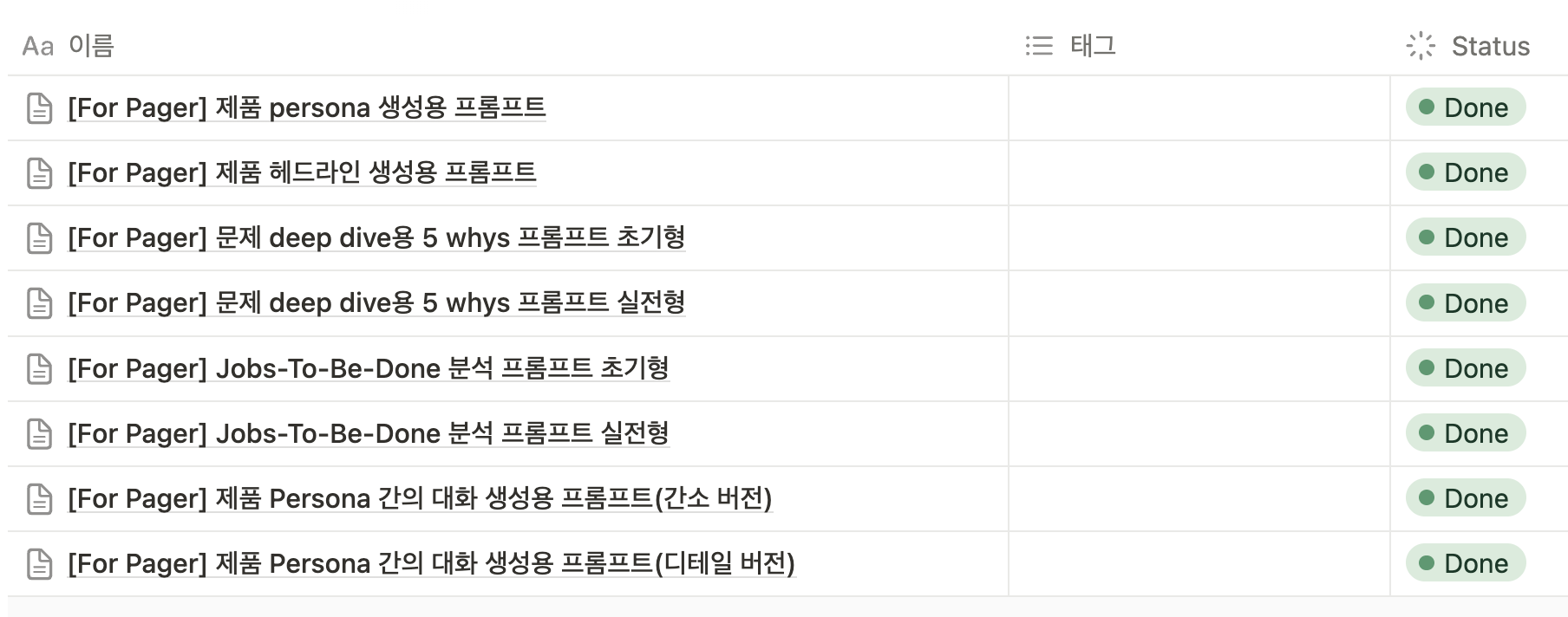
Task: Open Jobs-To-Be-Done 분석 프롬프트 실전형 page
Action: click(369, 433)
